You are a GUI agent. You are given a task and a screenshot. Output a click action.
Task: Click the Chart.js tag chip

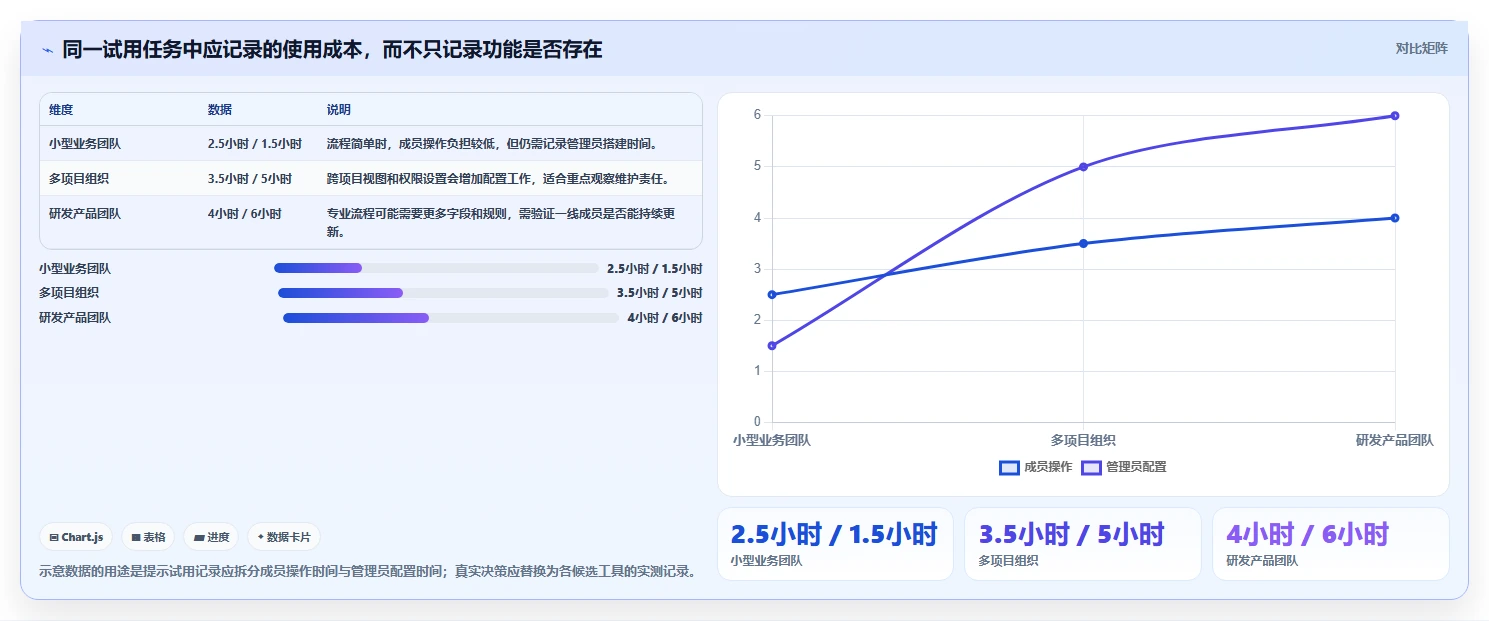[x=77, y=537]
